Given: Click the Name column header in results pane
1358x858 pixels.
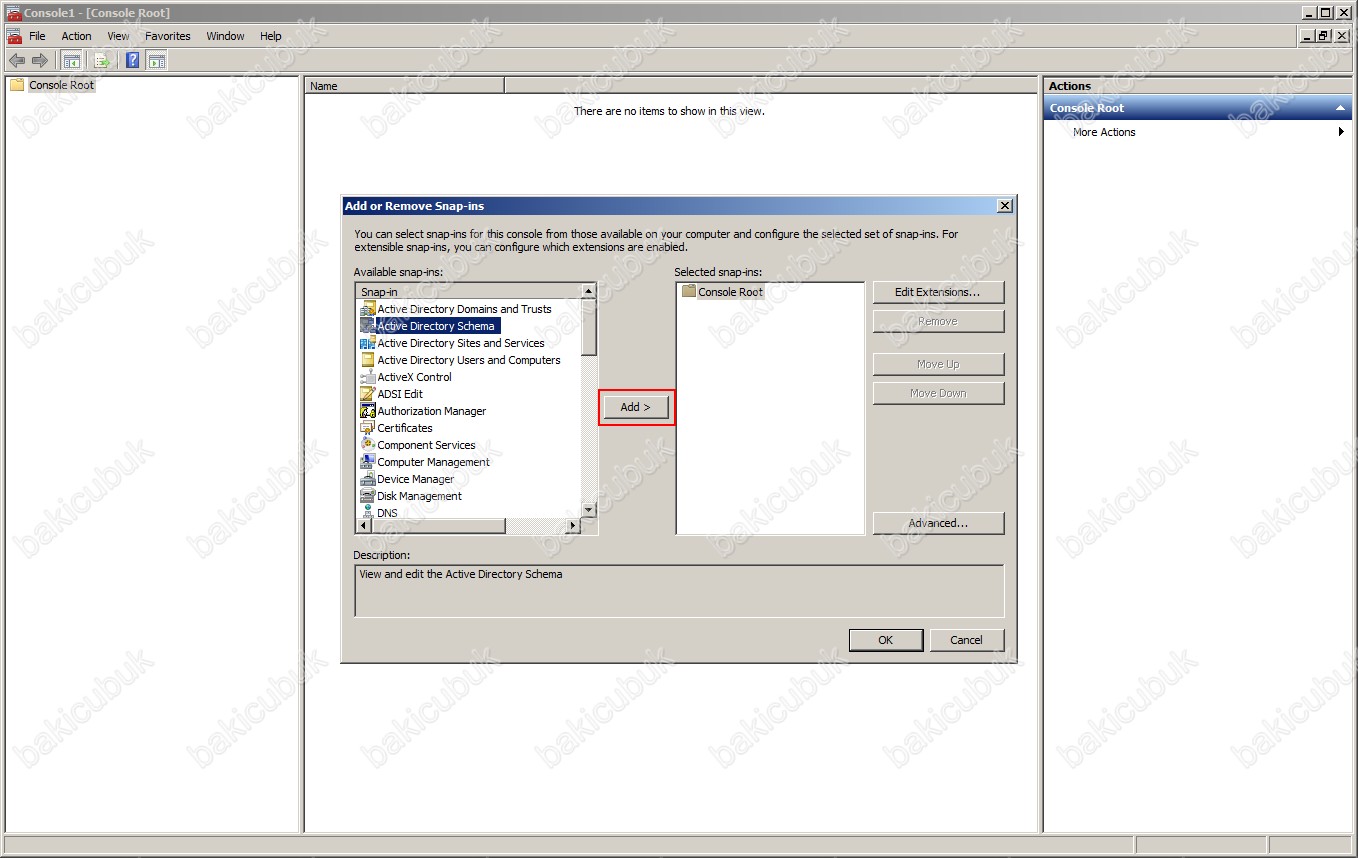Looking at the screenshot, I should click(x=404, y=86).
